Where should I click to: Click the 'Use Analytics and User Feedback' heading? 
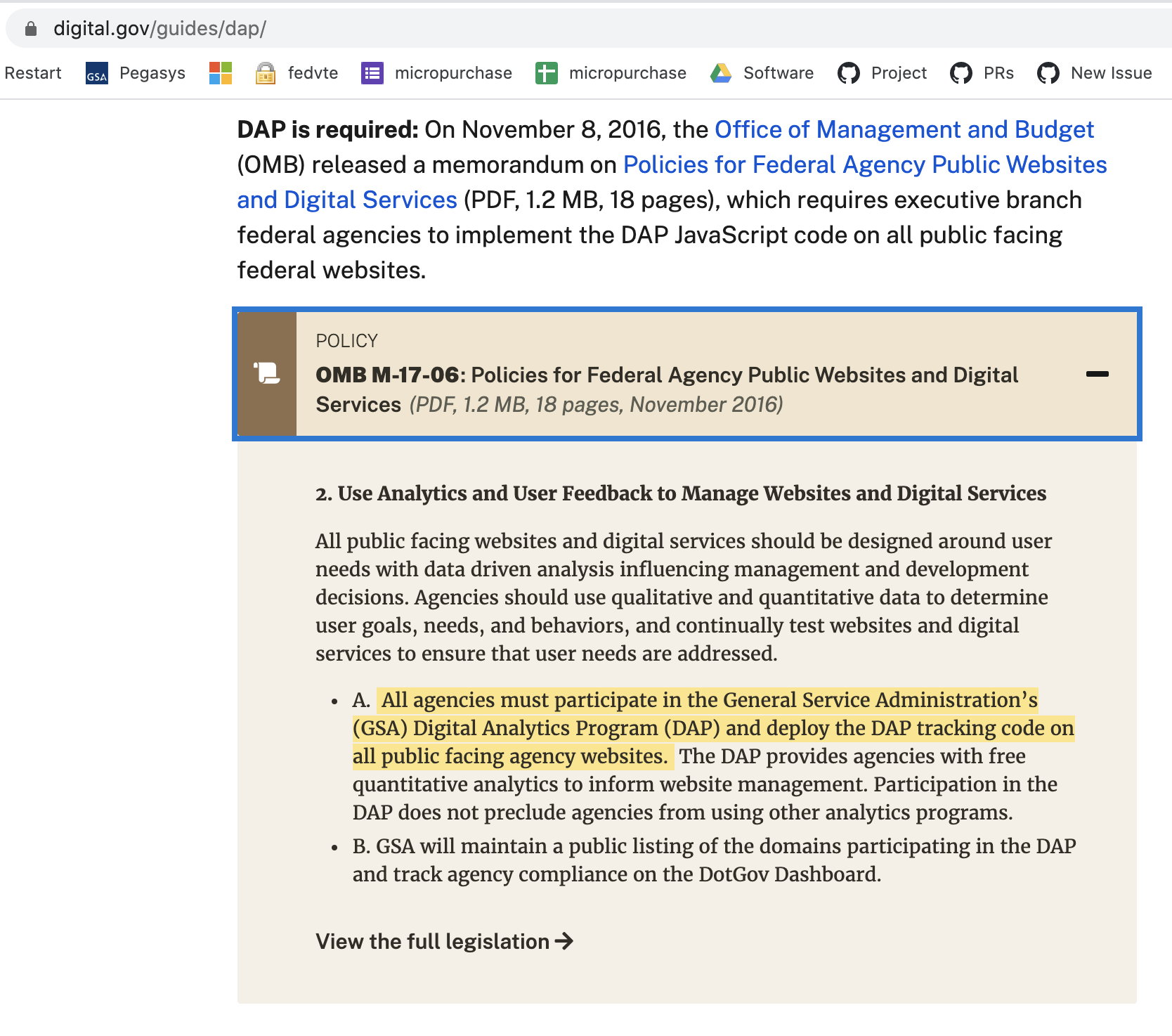[681, 493]
